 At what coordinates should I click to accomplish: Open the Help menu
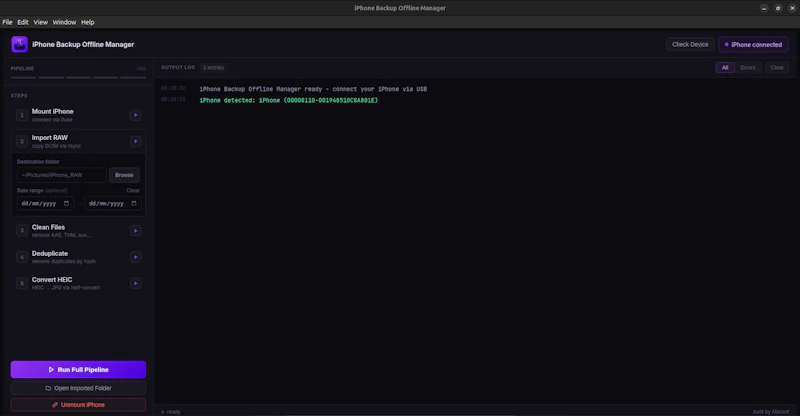point(88,22)
